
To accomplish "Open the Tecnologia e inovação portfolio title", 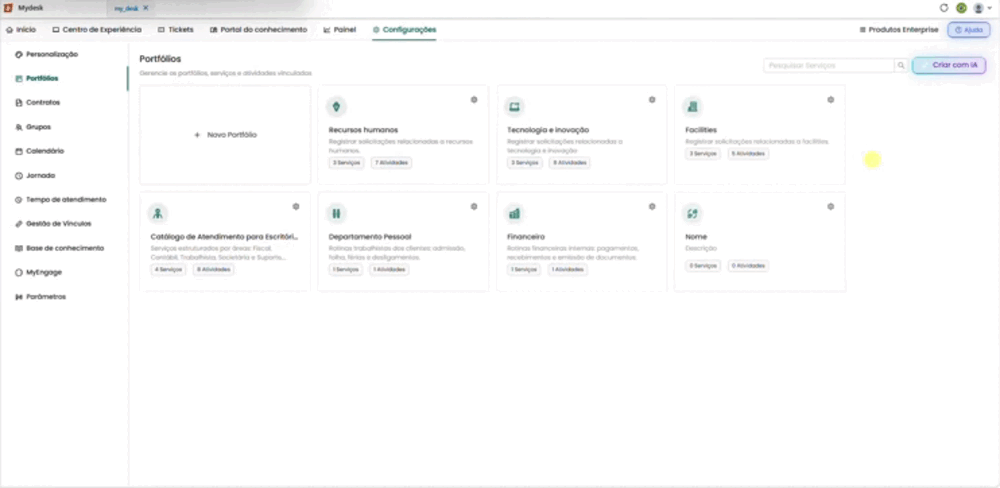I will [x=548, y=130].
